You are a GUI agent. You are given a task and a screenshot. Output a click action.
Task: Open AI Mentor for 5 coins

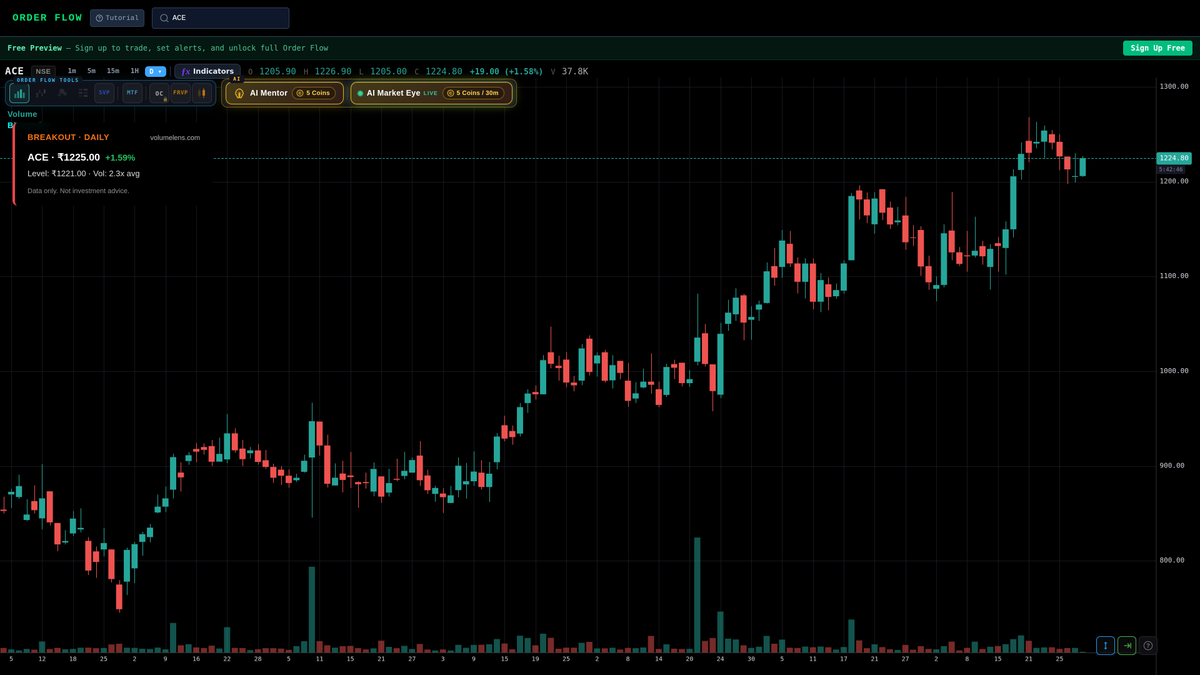pyautogui.click(x=285, y=93)
